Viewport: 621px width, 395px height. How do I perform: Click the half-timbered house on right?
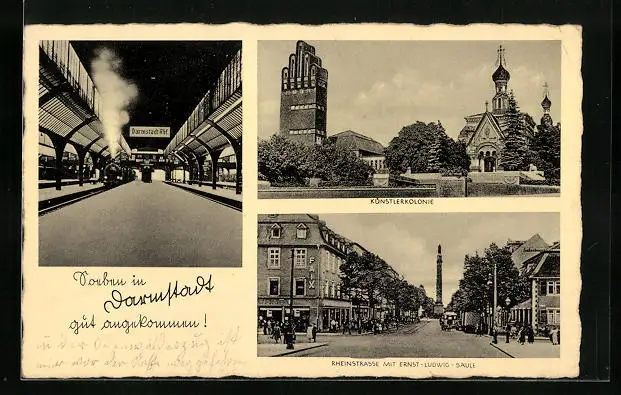[x=542, y=289]
